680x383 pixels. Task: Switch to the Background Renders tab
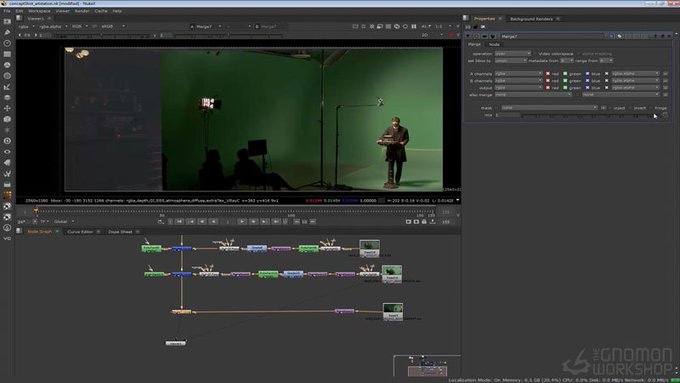pyautogui.click(x=531, y=19)
